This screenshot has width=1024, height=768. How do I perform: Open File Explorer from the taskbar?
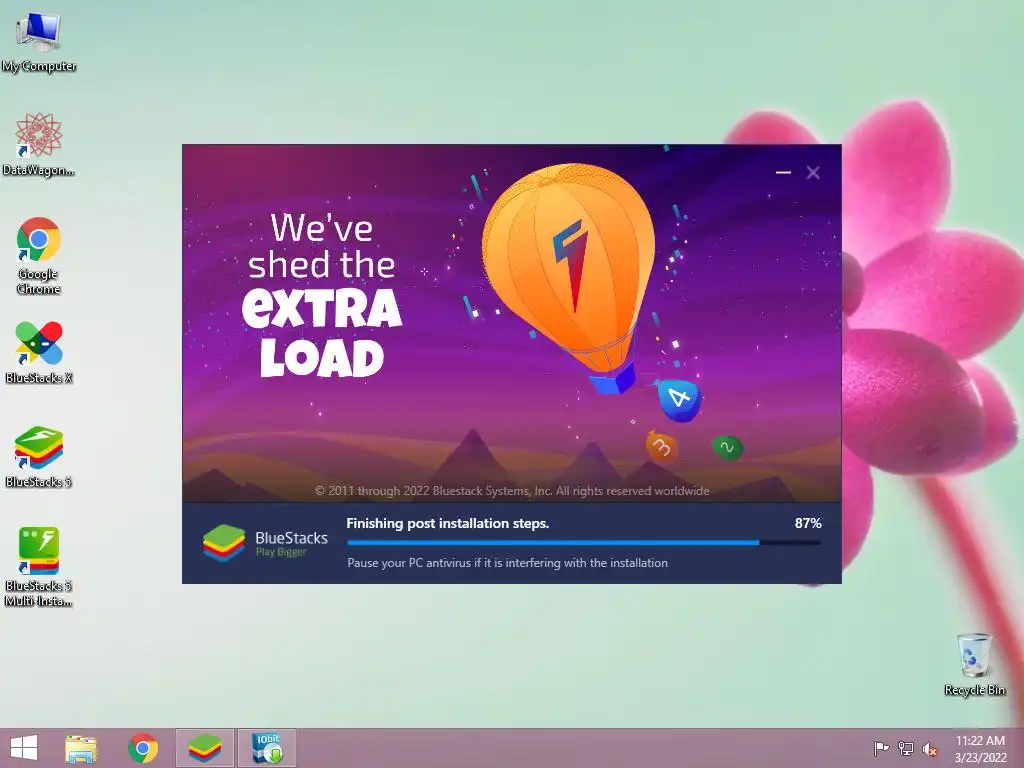pos(81,748)
